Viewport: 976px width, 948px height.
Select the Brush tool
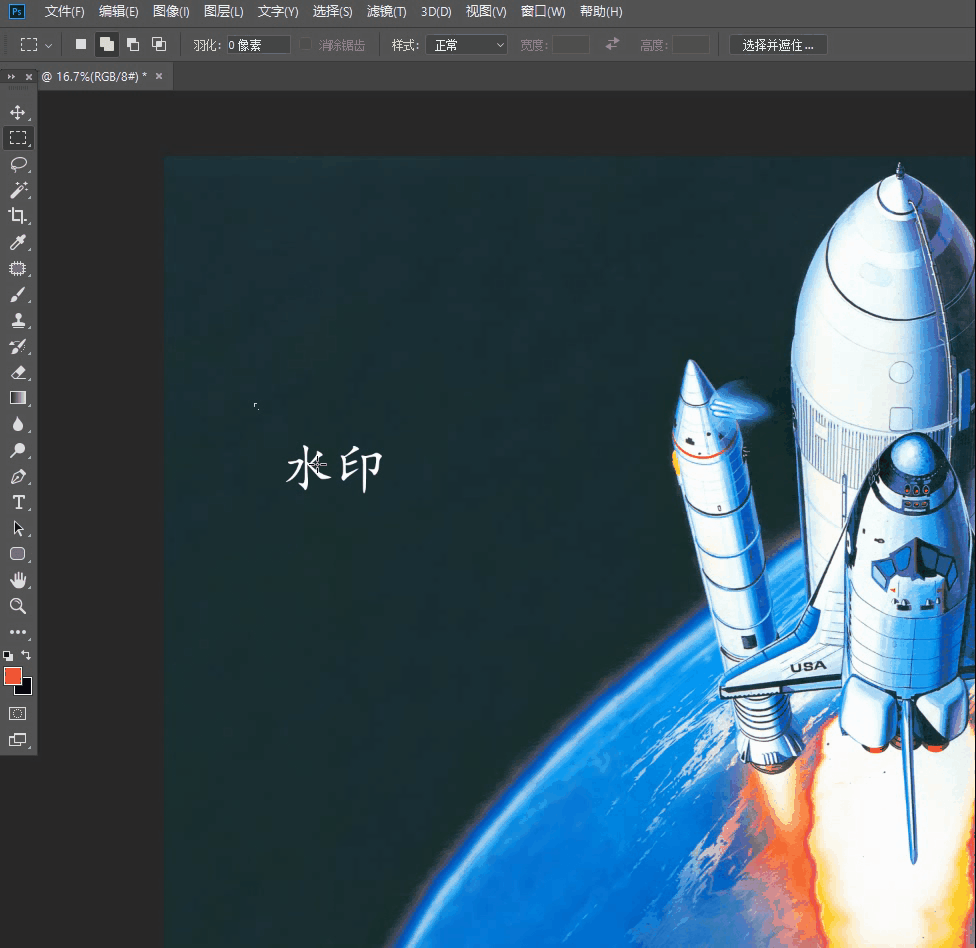click(18, 294)
